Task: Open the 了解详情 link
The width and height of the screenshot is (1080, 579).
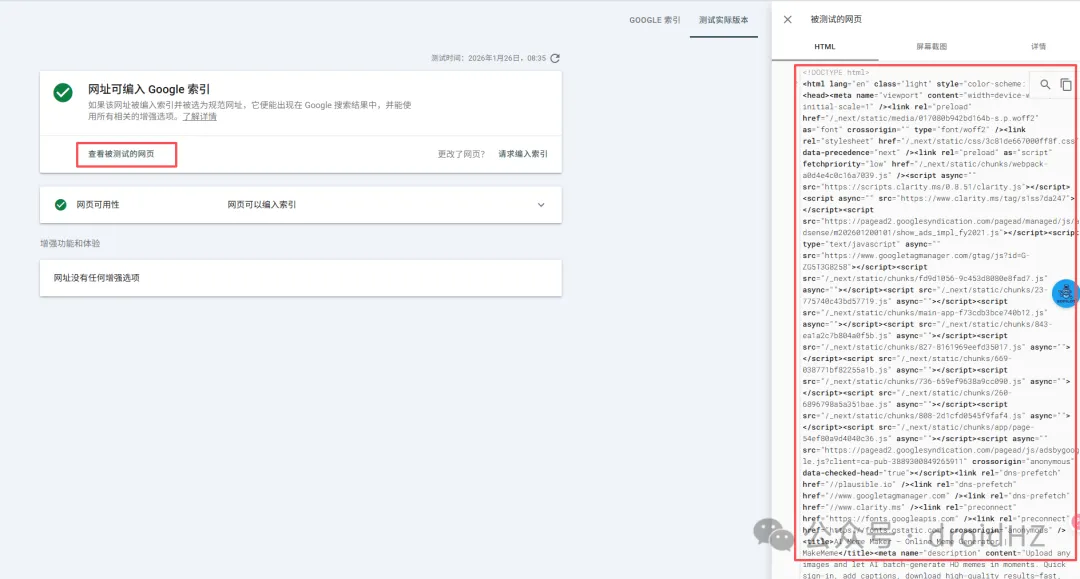Action: coord(199,117)
